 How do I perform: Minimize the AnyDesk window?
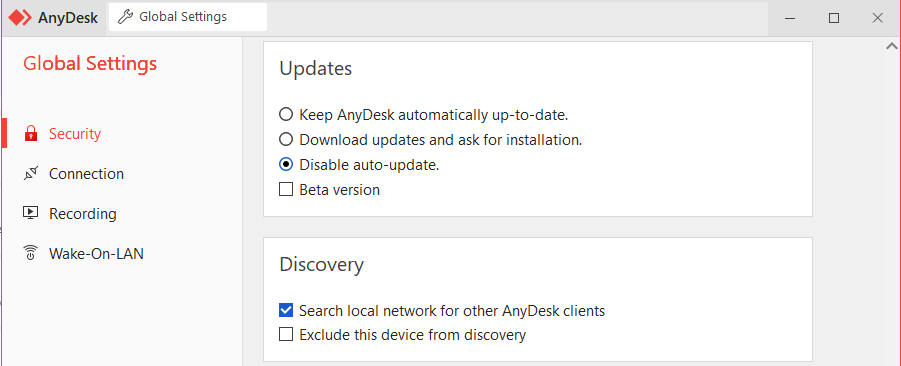pyautogui.click(x=791, y=18)
